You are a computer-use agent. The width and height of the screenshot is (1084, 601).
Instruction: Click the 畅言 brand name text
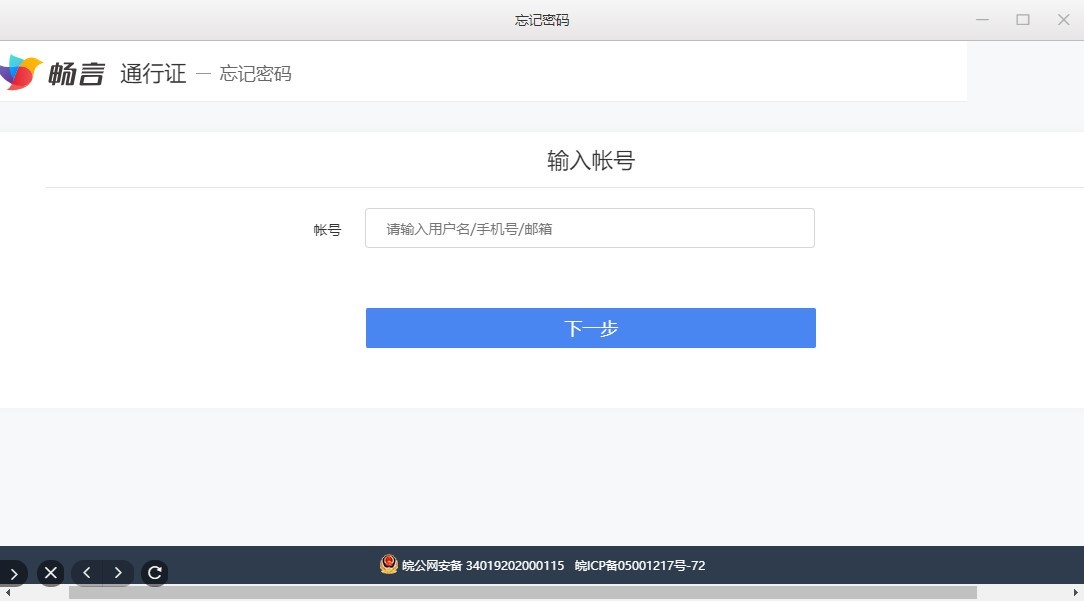point(76,73)
